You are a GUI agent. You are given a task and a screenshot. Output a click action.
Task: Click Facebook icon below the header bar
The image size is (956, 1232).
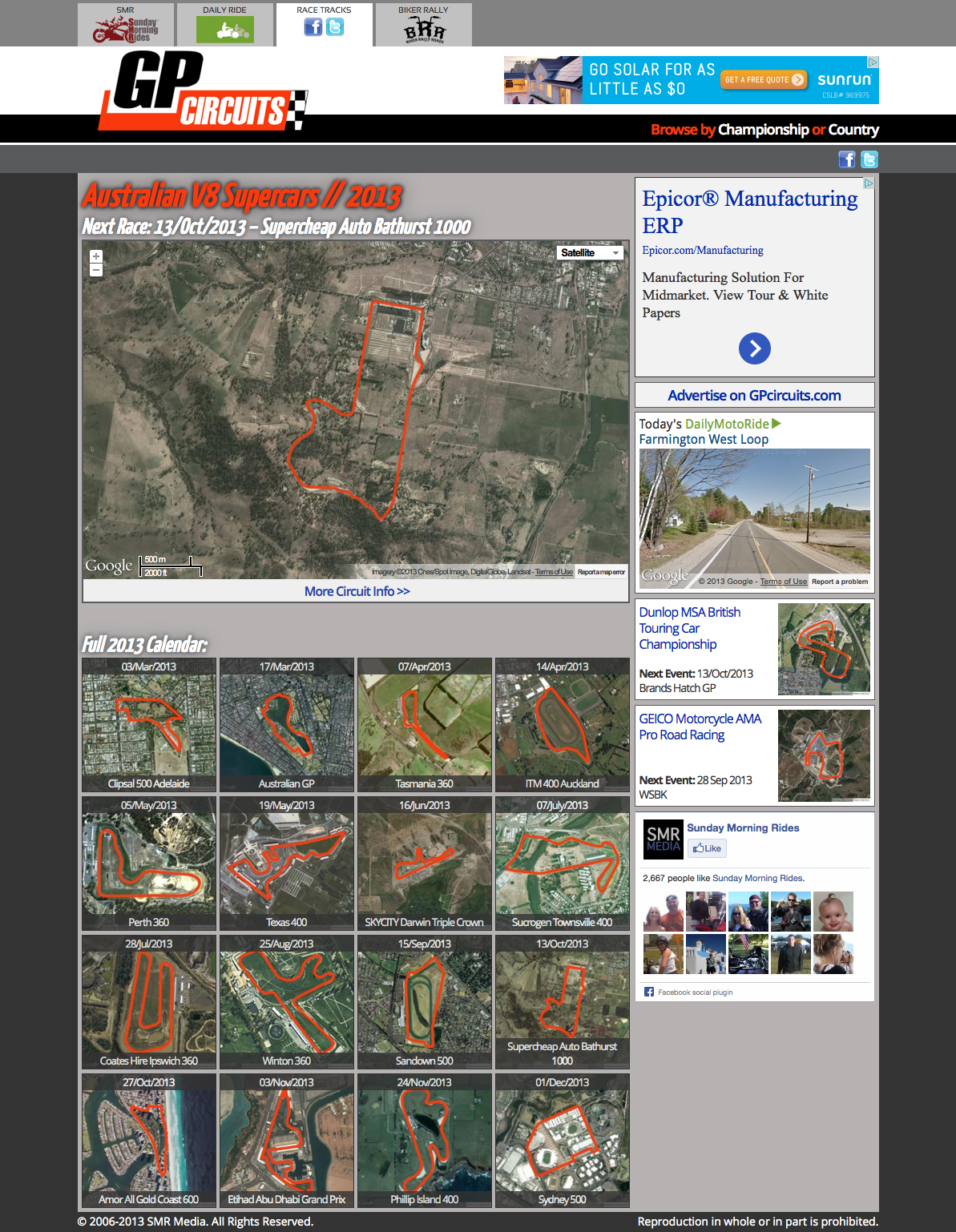[x=847, y=159]
